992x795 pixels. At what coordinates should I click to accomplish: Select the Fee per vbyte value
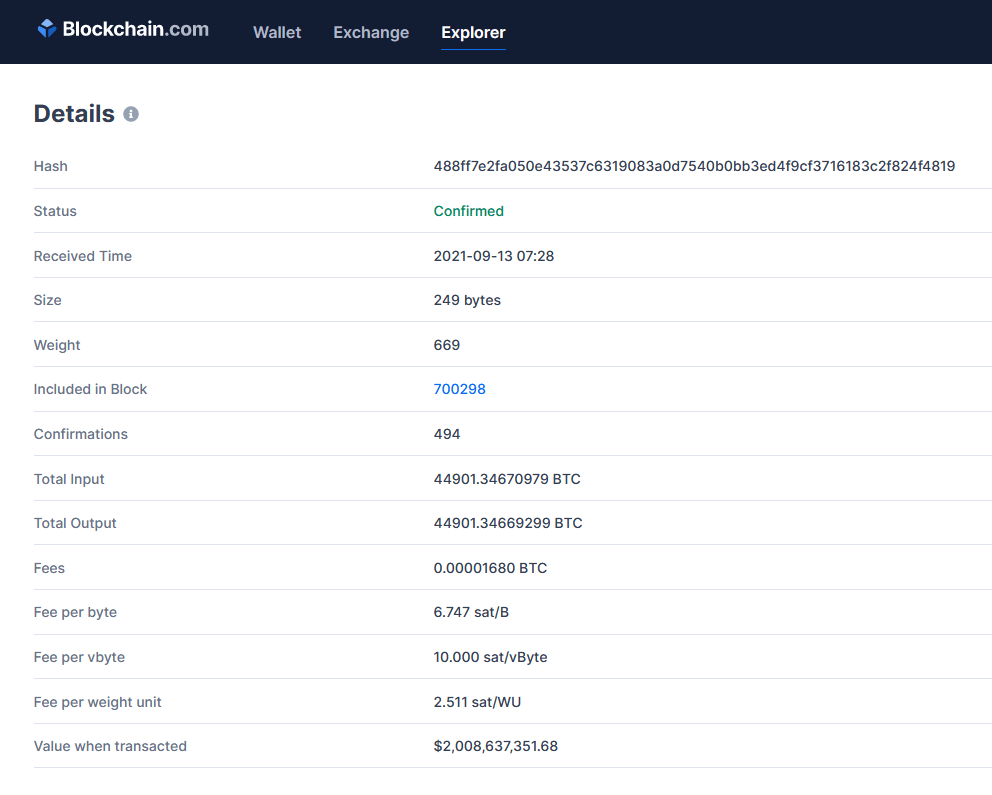coord(486,657)
